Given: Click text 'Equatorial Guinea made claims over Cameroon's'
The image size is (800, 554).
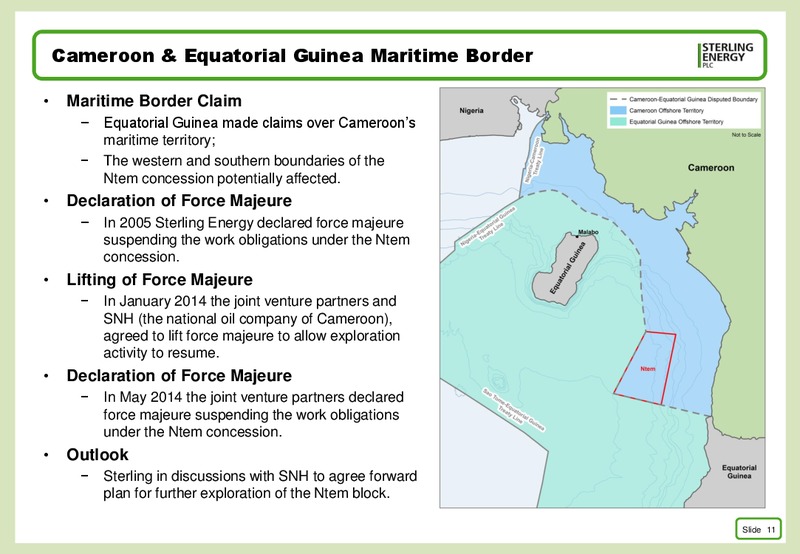Looking at the screenshot, I should [x=260, y=123].
